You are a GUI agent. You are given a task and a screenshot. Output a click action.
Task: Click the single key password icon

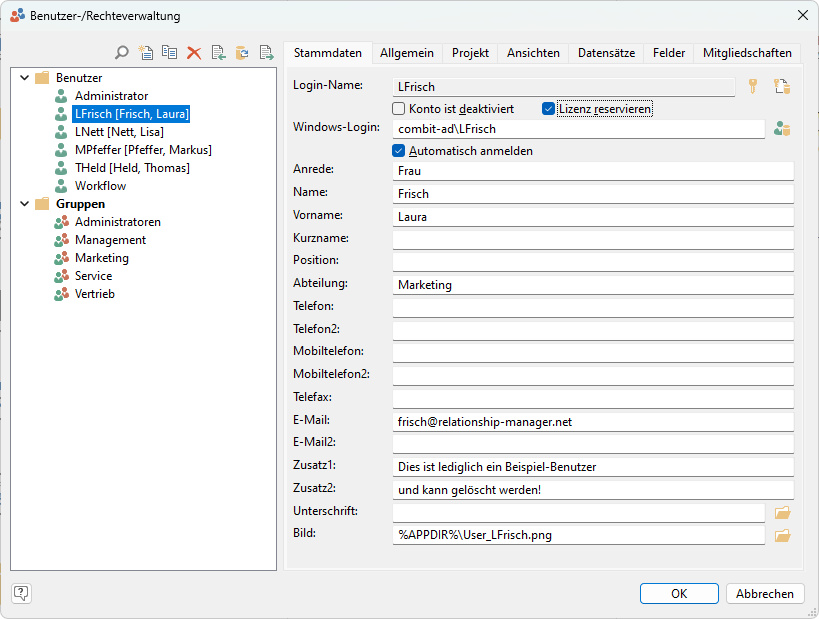pyautogui.click(x=754, y=87)
